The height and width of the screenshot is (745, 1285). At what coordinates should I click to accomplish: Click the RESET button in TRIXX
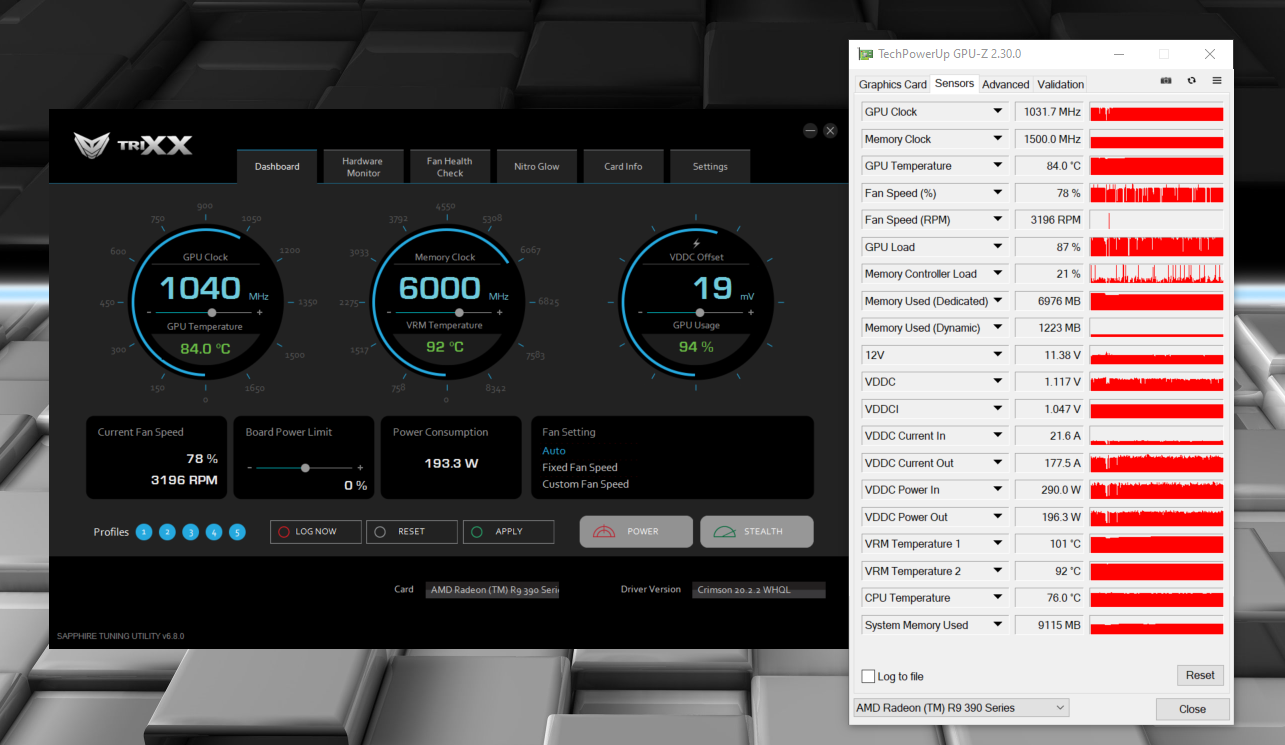coord(412,532)
